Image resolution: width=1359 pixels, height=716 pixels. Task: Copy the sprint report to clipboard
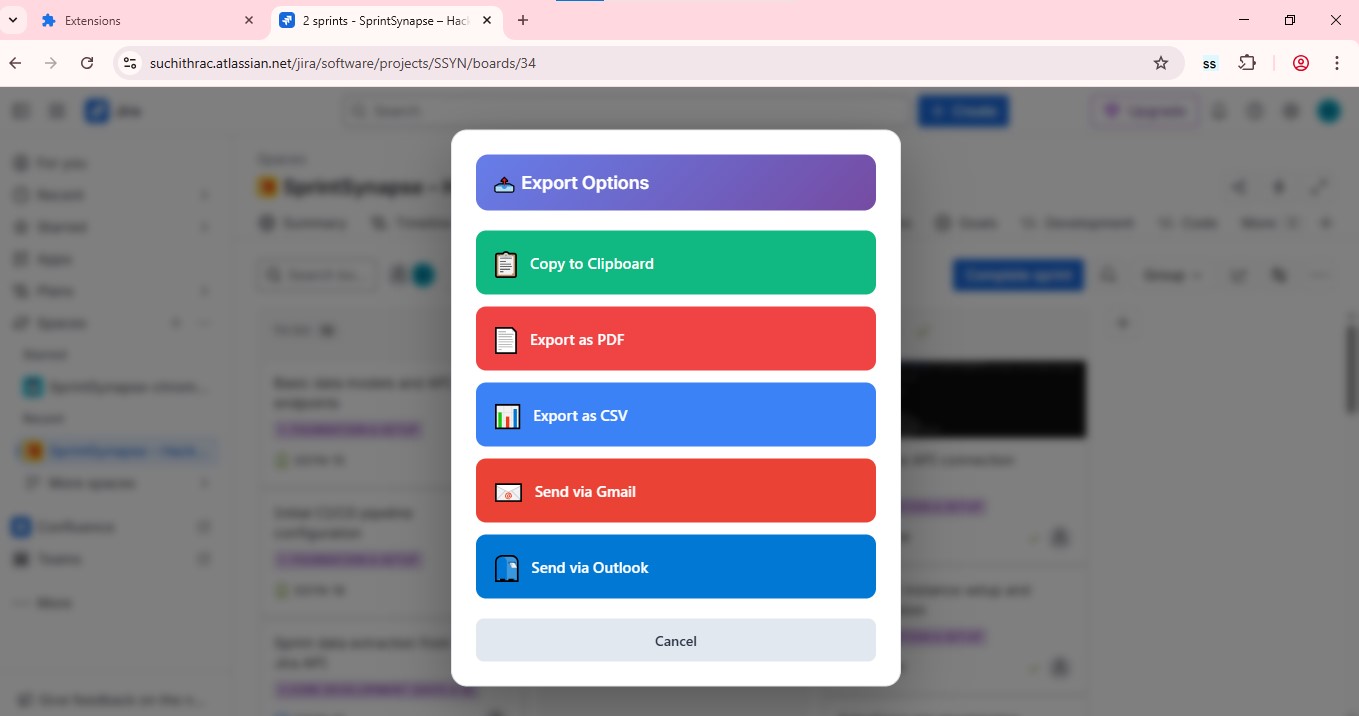click(x=676, y=263)
